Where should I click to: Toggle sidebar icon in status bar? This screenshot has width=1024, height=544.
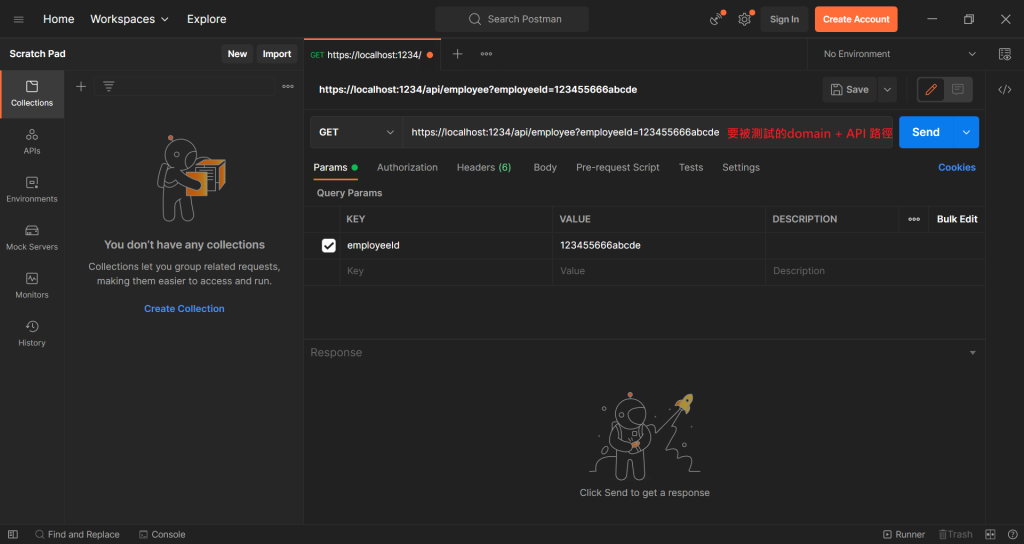pyautogui.click(x=13, y=534)
